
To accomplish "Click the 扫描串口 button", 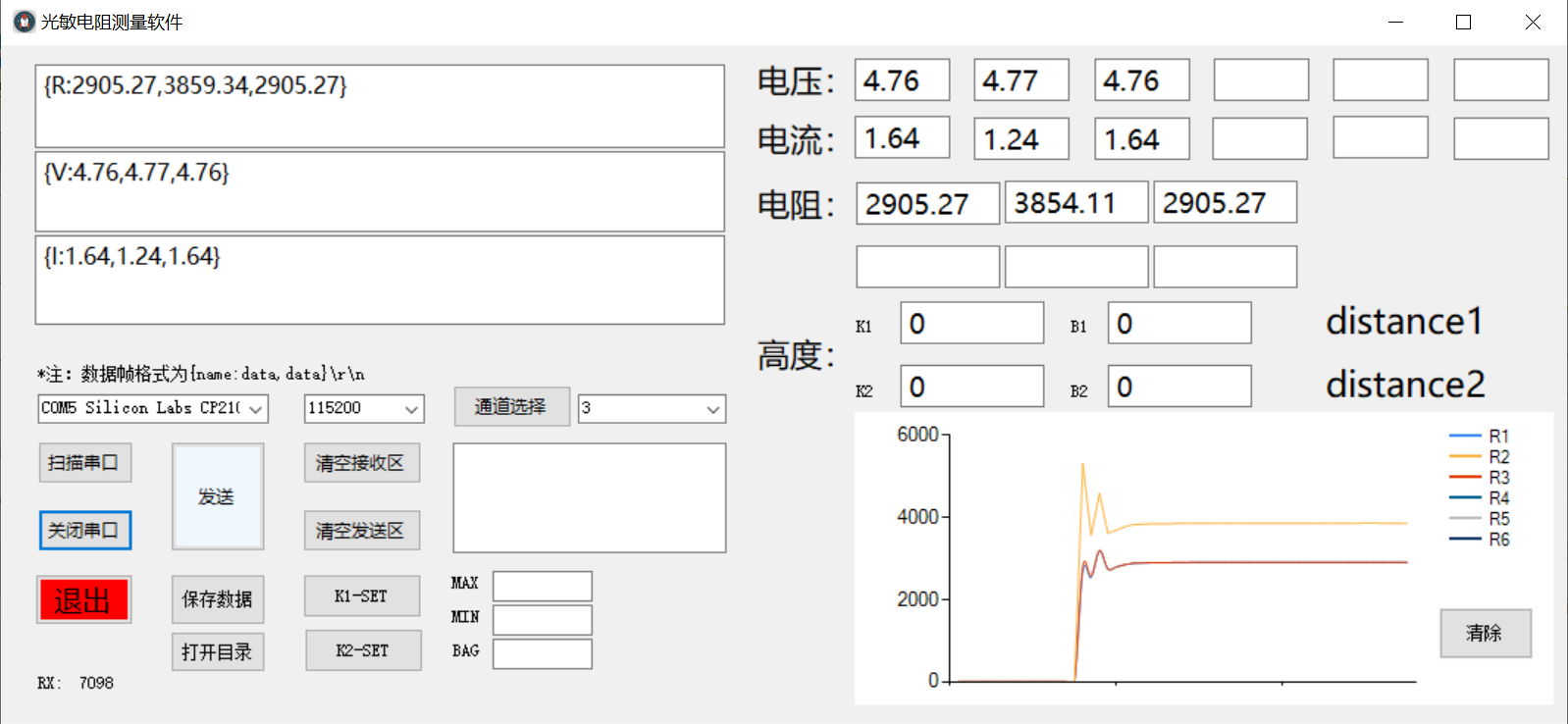I will tap(84, 463).
